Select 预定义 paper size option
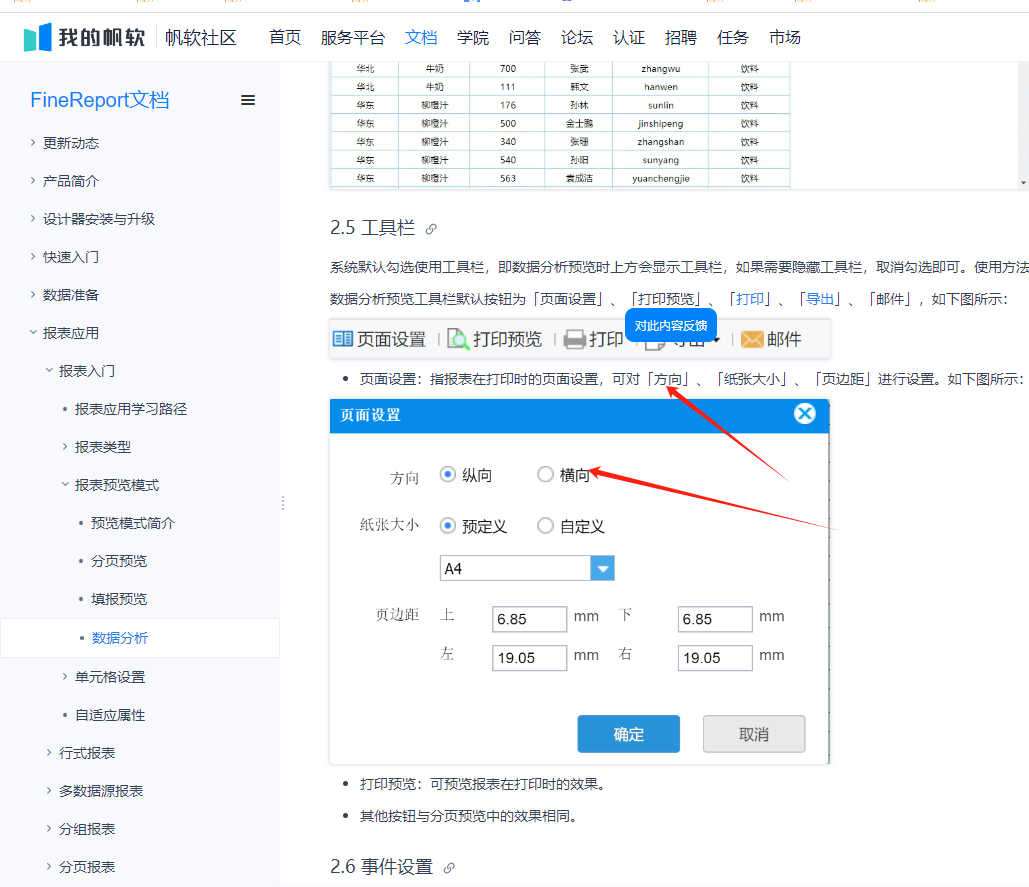Image resolution: width=1029 pixels, height=887 pixels. click(448, 526)
